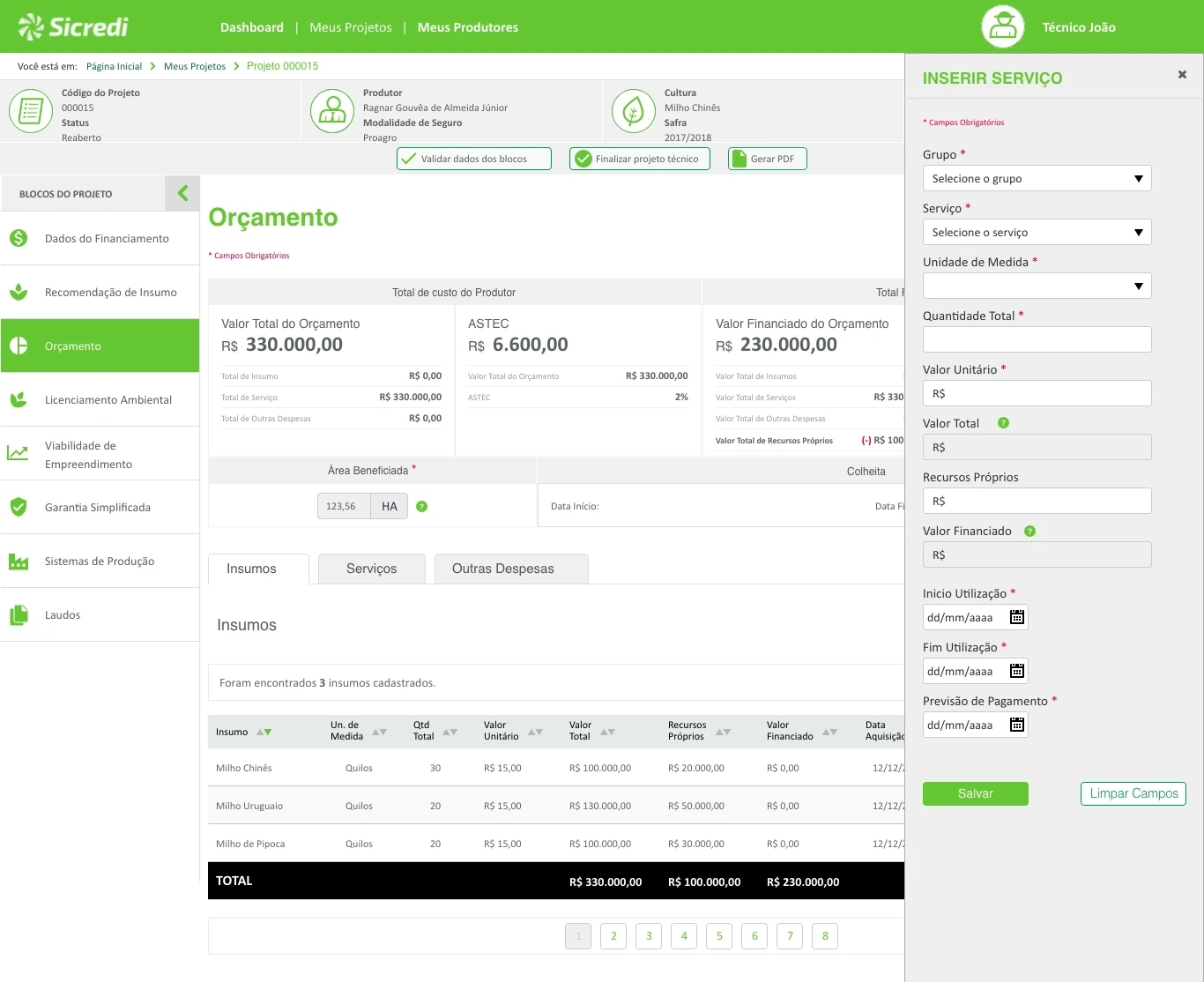Switch to the Outras Despesas tab

point(511,569)
